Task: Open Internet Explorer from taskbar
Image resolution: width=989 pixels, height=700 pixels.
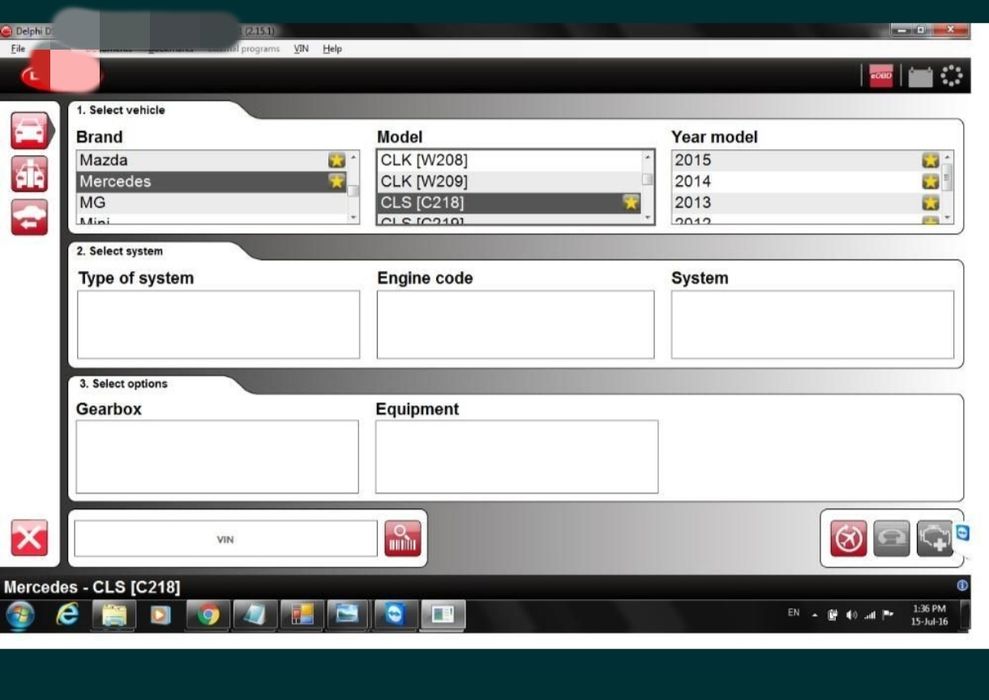Action: click(67, 614)
